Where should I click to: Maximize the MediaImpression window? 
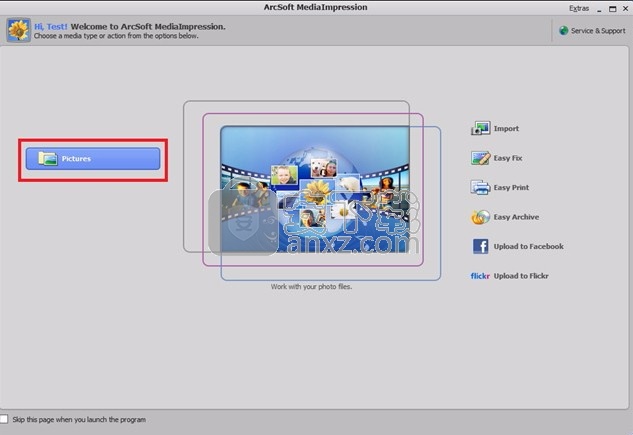[x=612, y=9]
